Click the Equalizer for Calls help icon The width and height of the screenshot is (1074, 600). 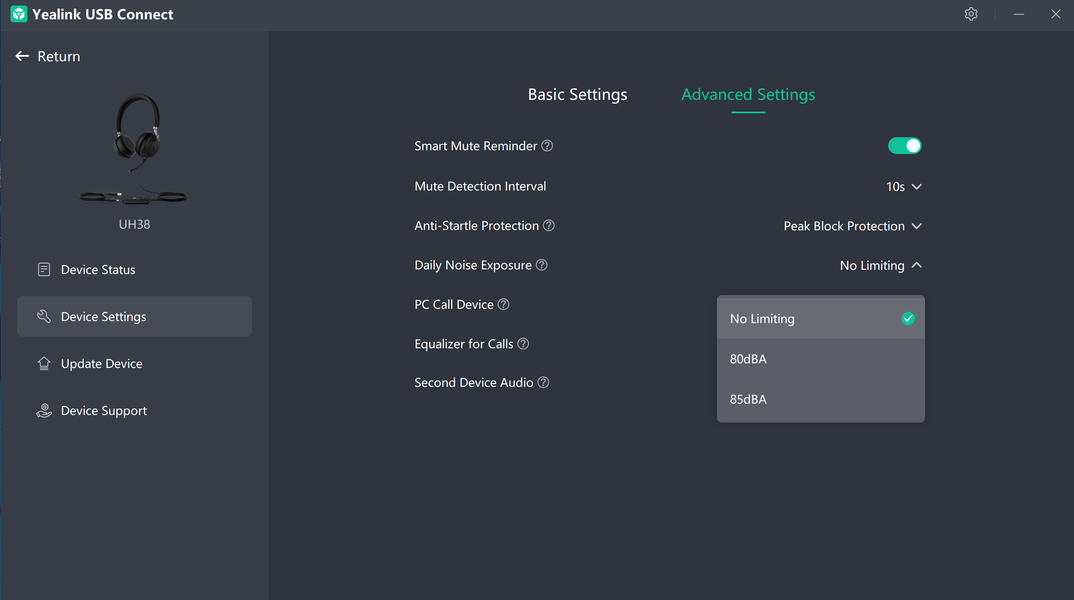click(x=523, y=344)
